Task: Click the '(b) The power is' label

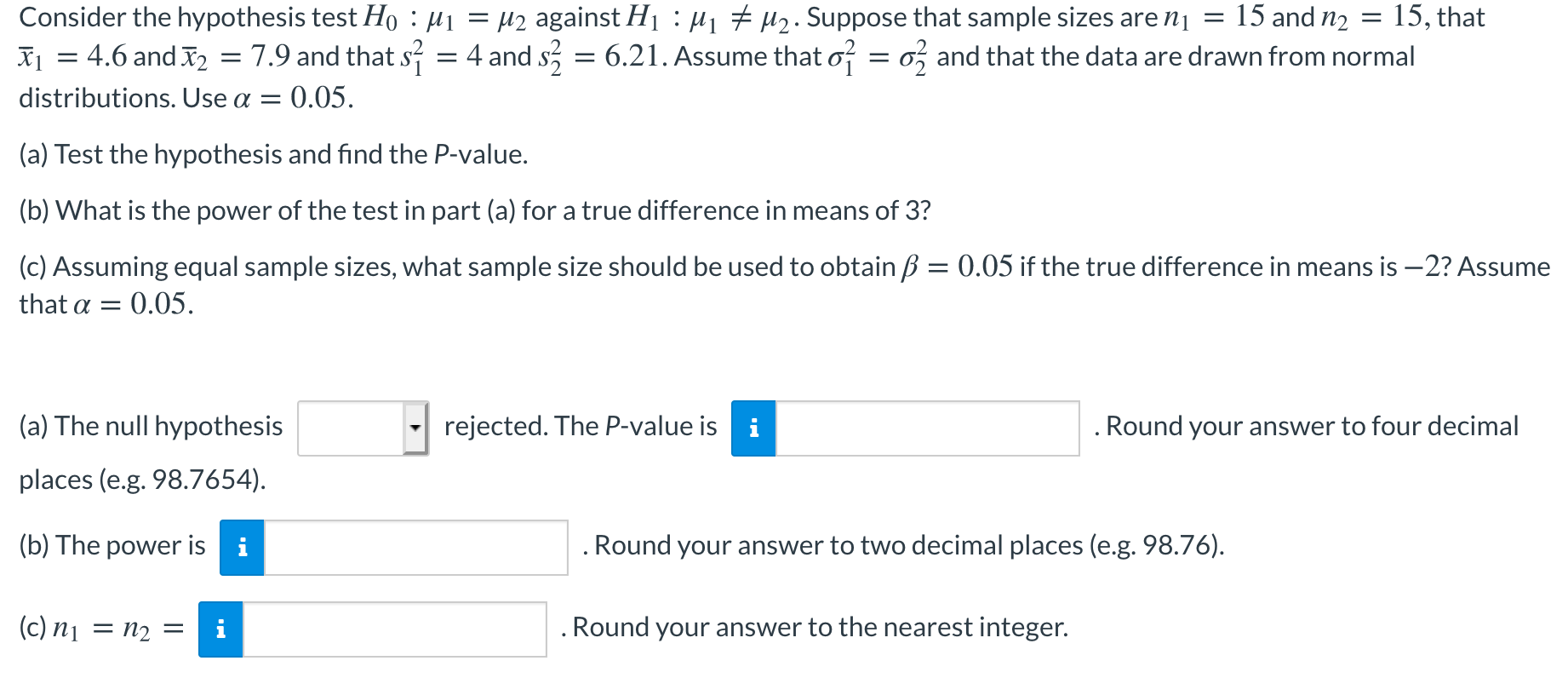Action: pos(112,545)
